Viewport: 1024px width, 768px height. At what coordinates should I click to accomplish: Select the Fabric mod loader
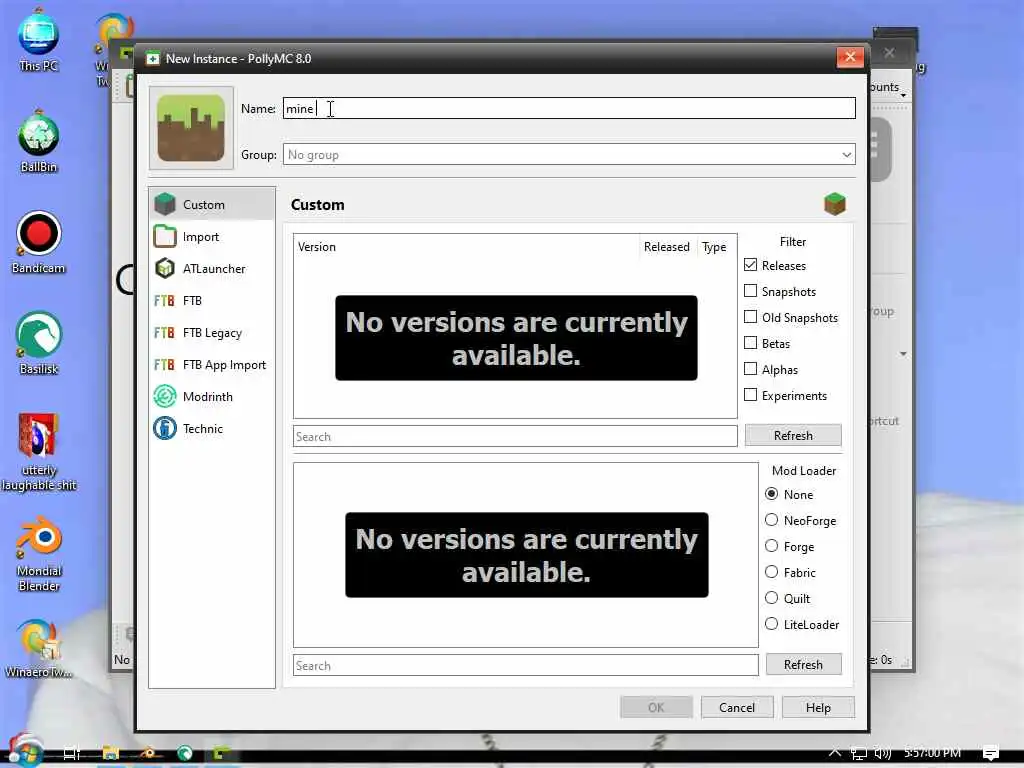coord(771,572)
